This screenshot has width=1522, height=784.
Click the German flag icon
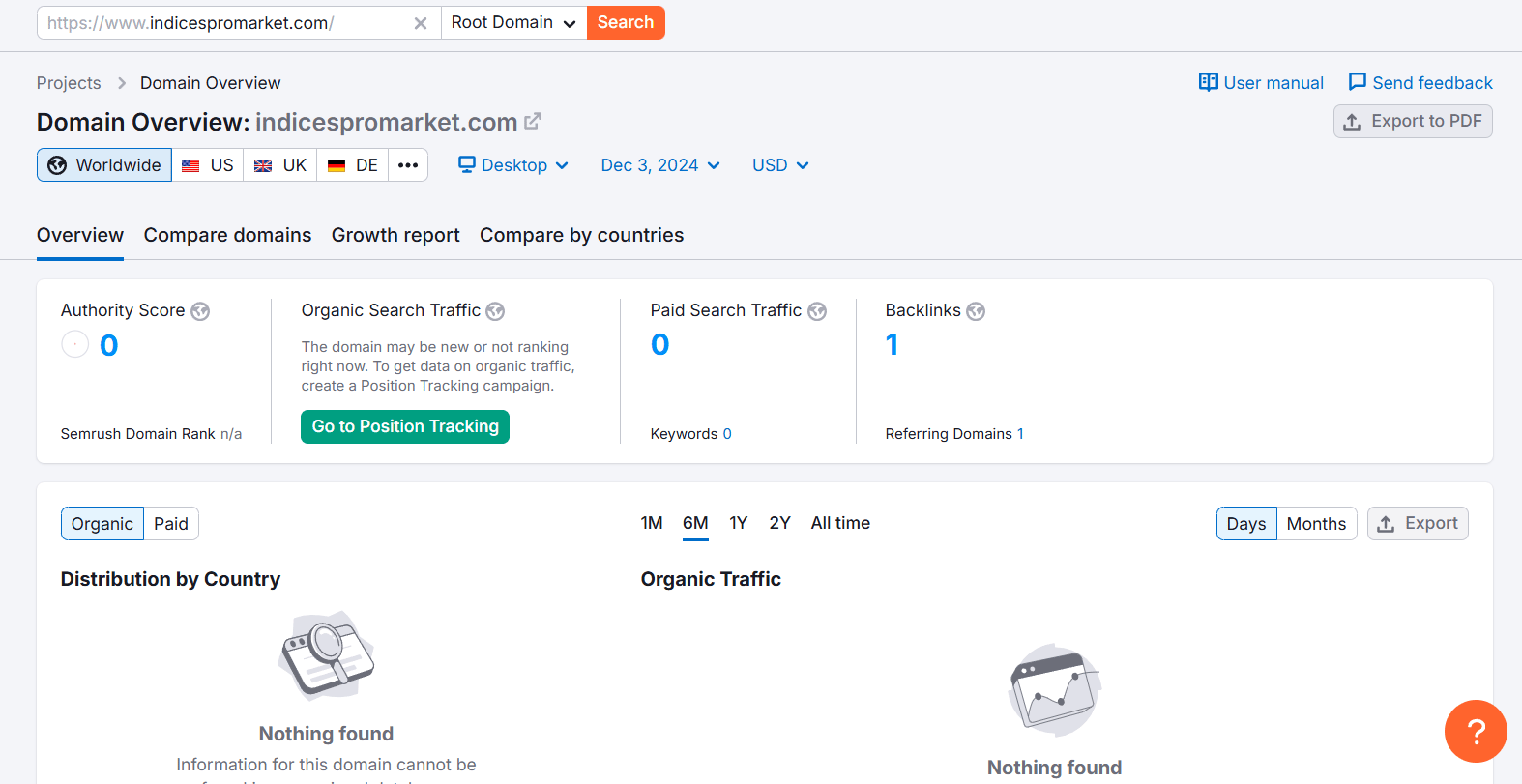coord(337,165)
